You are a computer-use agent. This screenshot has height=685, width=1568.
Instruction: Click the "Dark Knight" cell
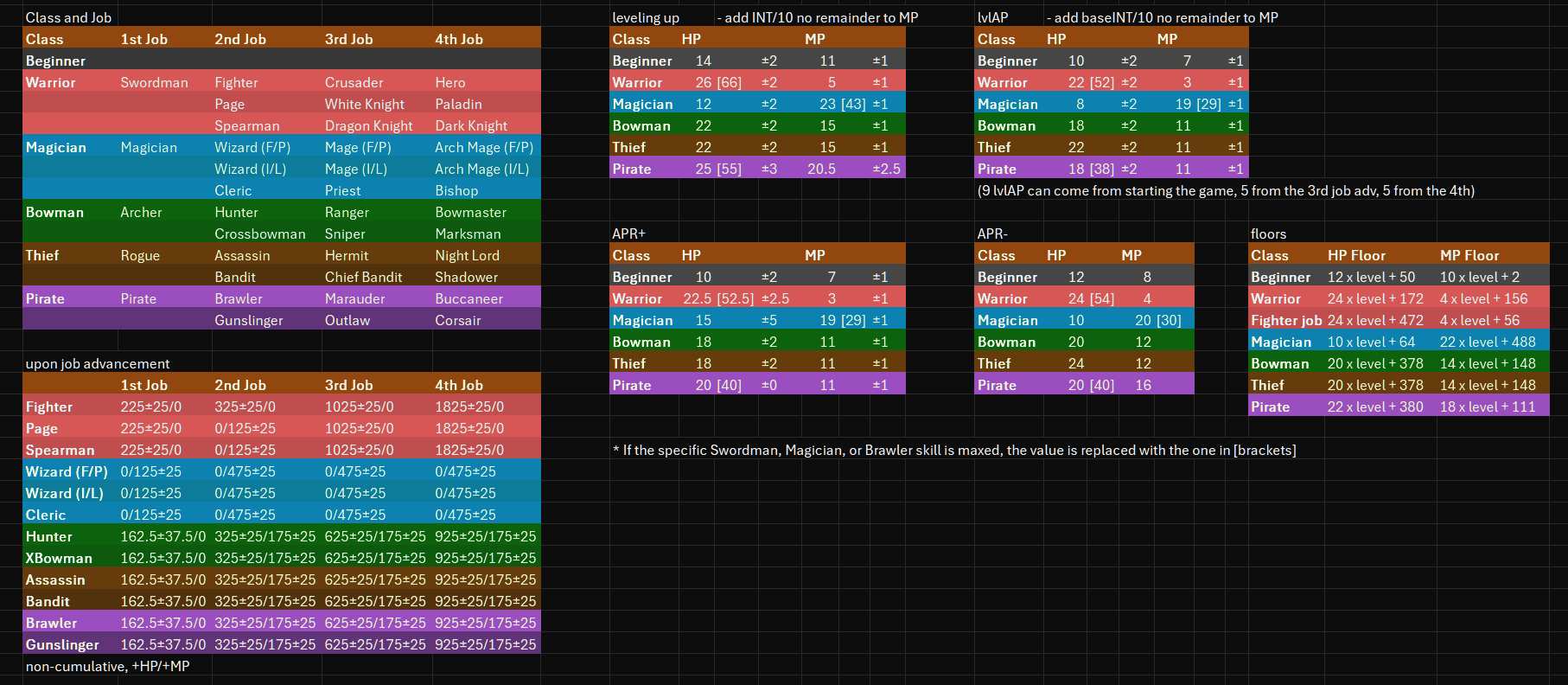[x=471, y=125]
